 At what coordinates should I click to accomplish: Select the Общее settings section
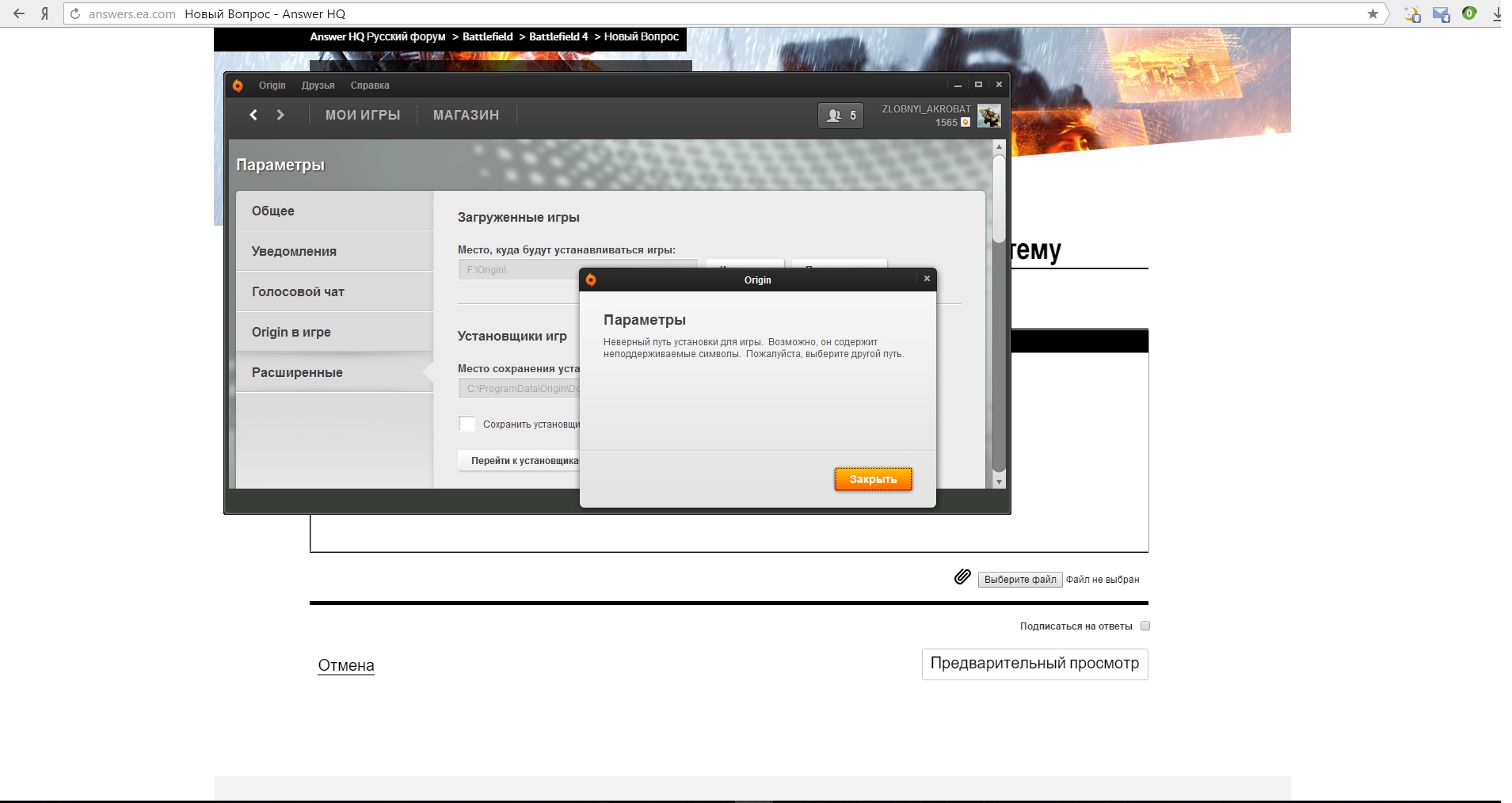[334, 211]
